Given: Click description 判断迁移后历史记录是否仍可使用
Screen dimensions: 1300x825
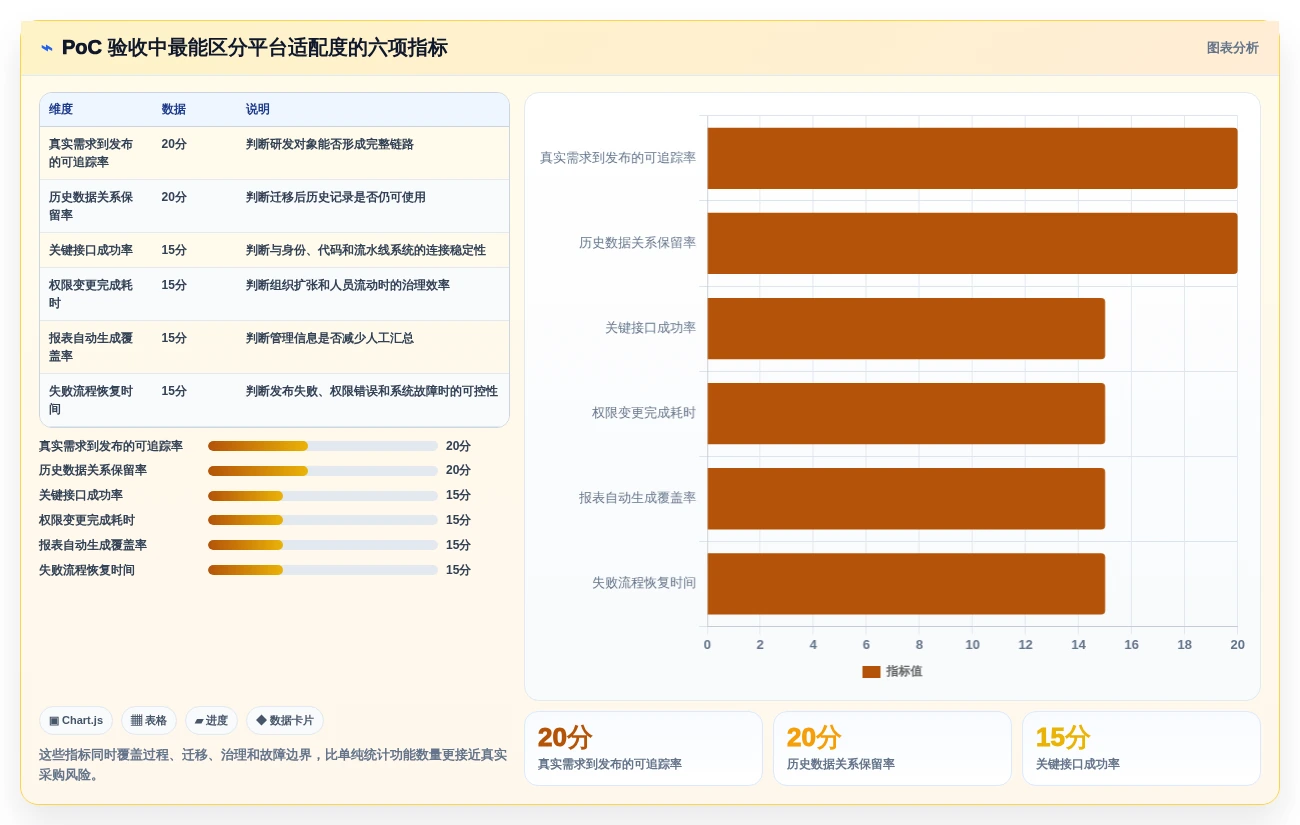Looking at the screenshot, I should [x=336, y=197].
